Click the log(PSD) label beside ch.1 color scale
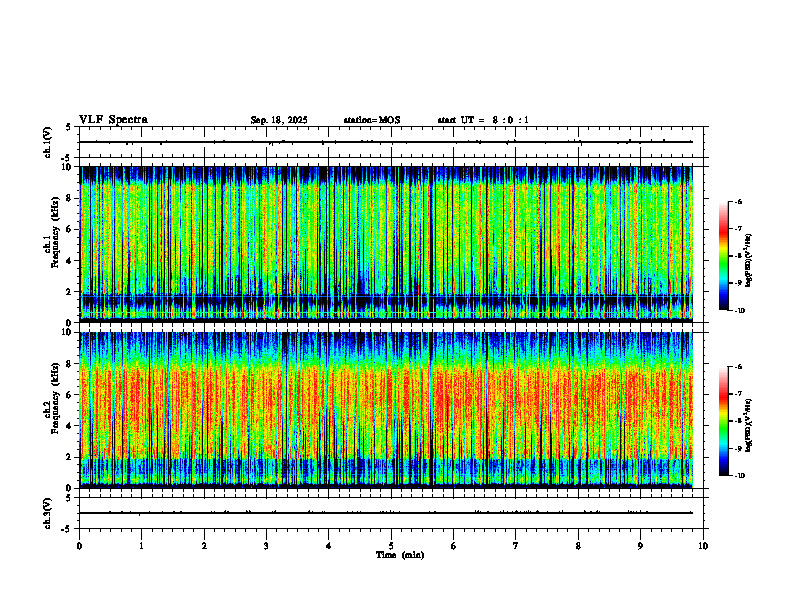Image resolution: width=792 pixels, height=612 pixels. coord(749,261)
